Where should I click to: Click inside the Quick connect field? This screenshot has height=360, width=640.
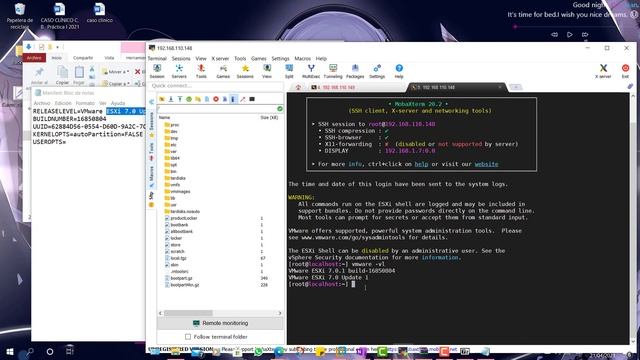point(216,86)
